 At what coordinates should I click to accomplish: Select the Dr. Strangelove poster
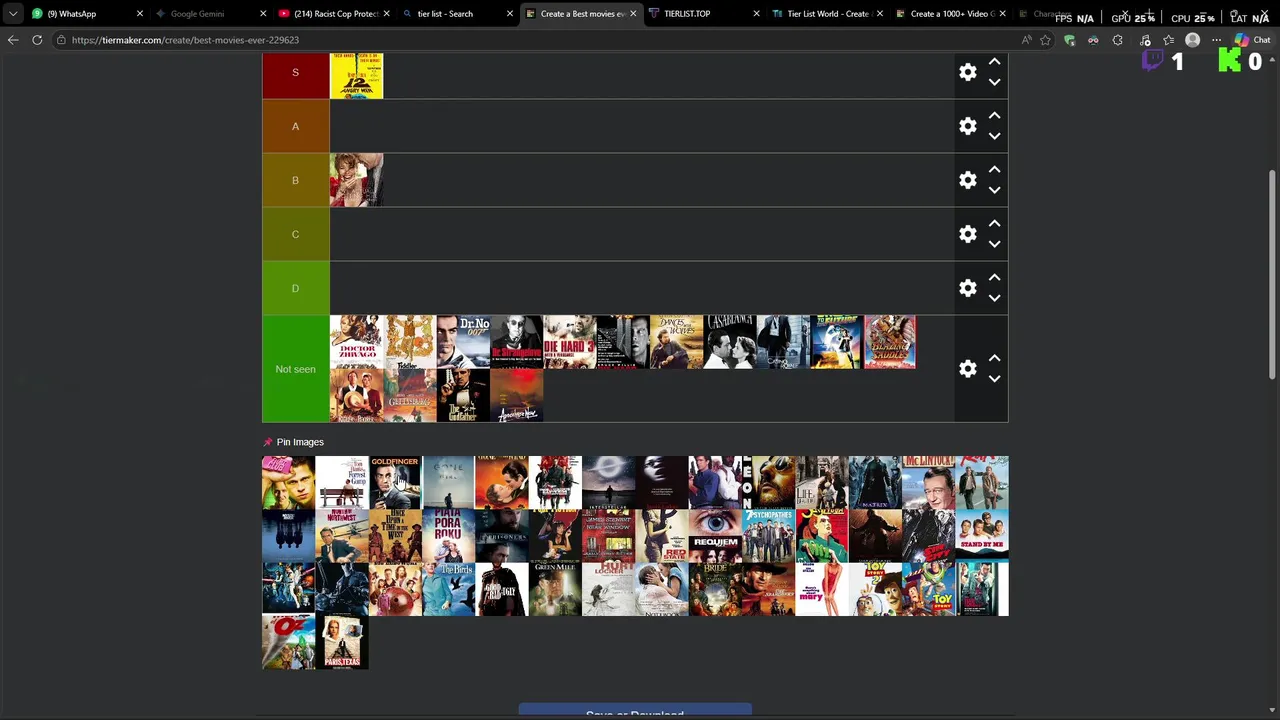[516, 342]
